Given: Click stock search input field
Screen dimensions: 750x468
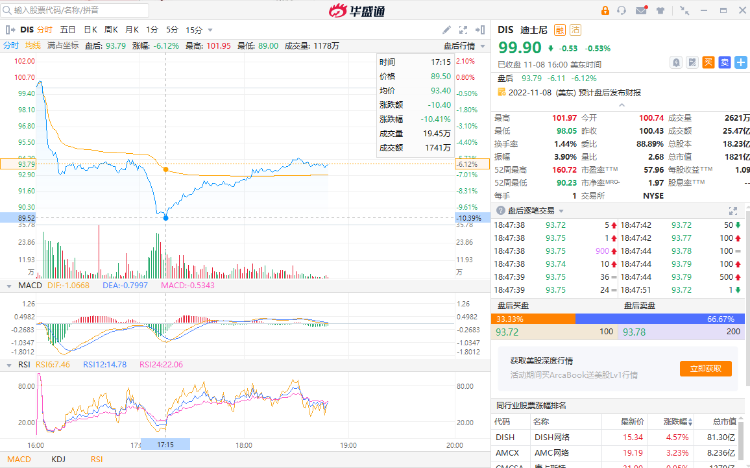Looking at the screenshot, I should pos(75,10).
